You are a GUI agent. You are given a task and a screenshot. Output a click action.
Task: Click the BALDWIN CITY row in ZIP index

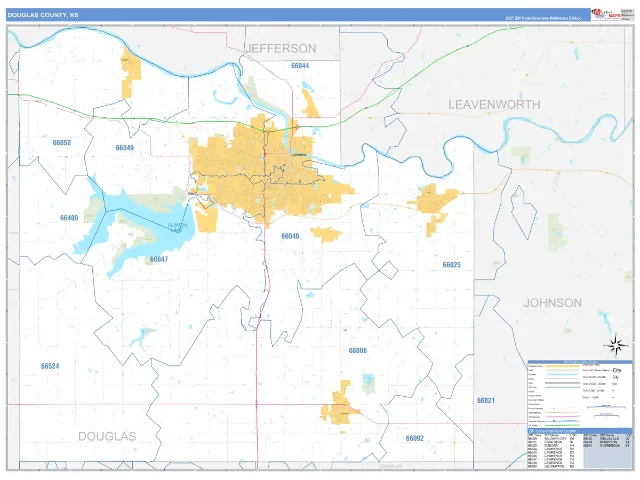coord(553,439)
